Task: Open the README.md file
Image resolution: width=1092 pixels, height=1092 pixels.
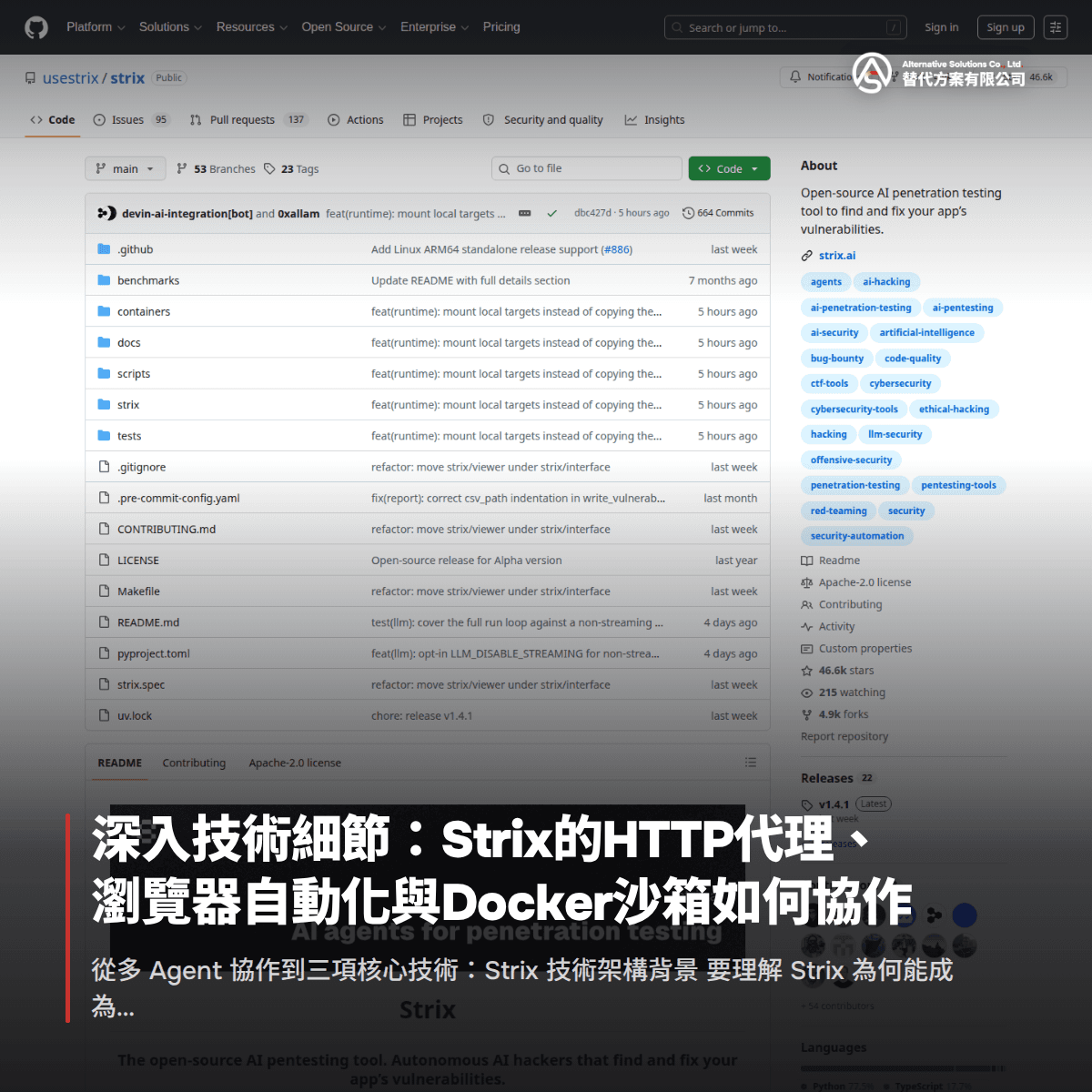Action: pos(148,622)
